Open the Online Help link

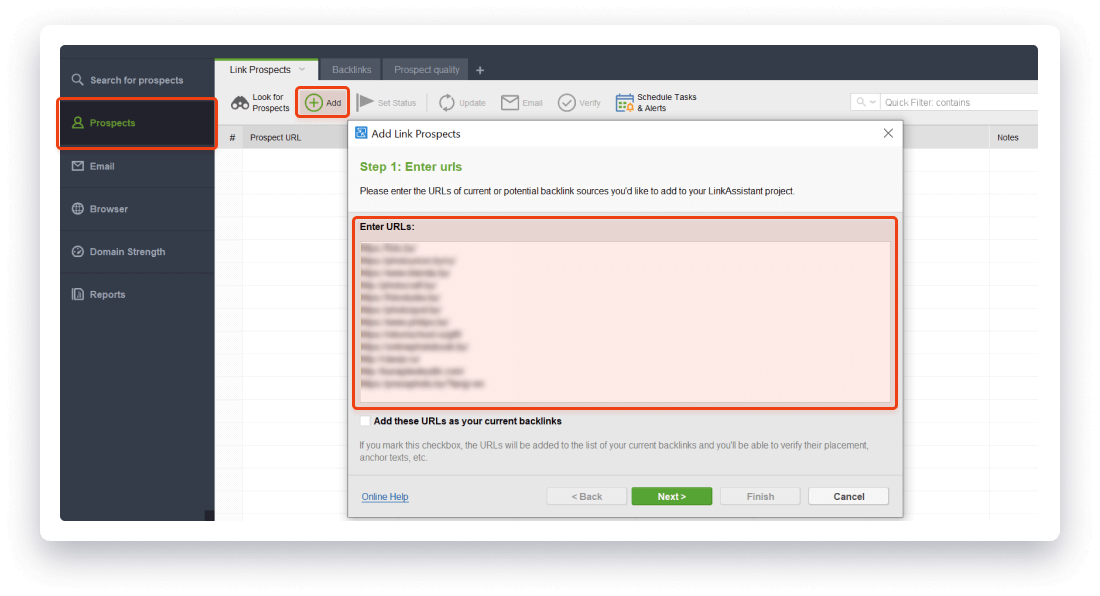(x=385, y=496)
